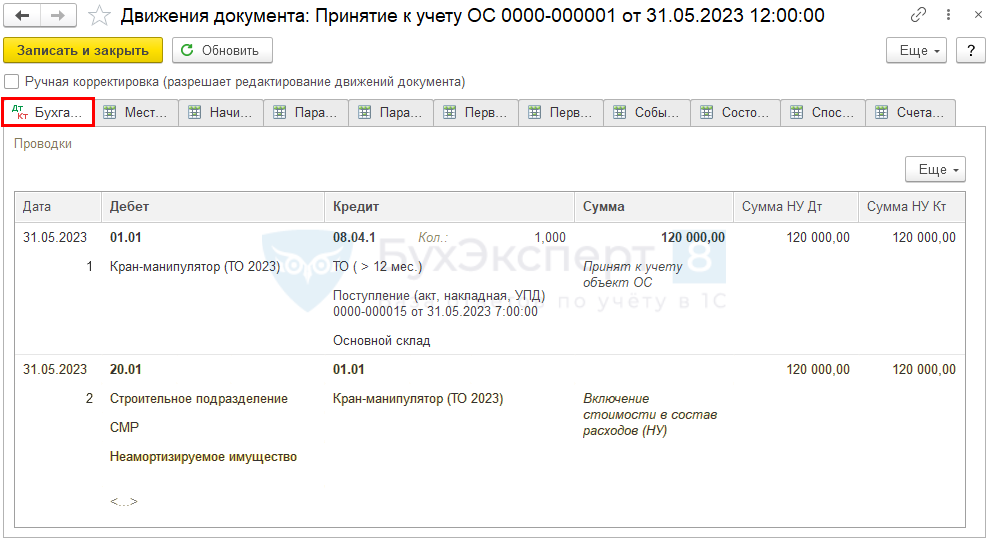Expand the <...> hidden subconto entry
Screen dimensions: 989x542
coord(124,501)
